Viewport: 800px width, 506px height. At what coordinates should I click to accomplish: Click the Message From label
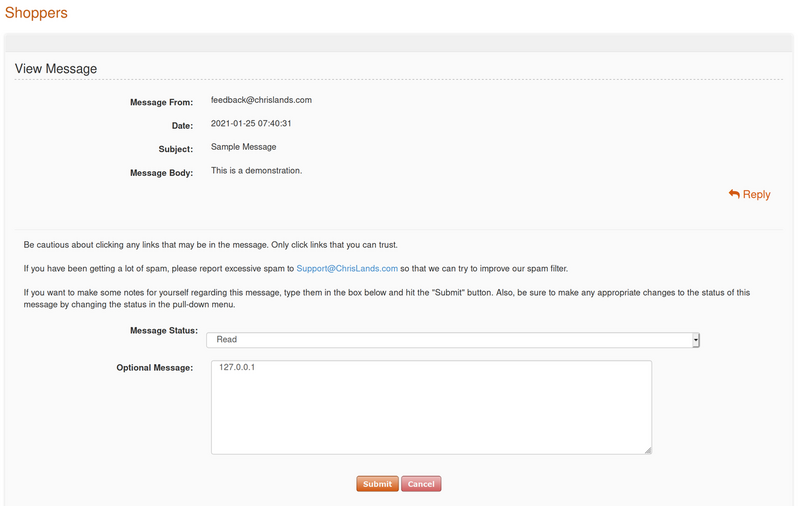point(161,102)
